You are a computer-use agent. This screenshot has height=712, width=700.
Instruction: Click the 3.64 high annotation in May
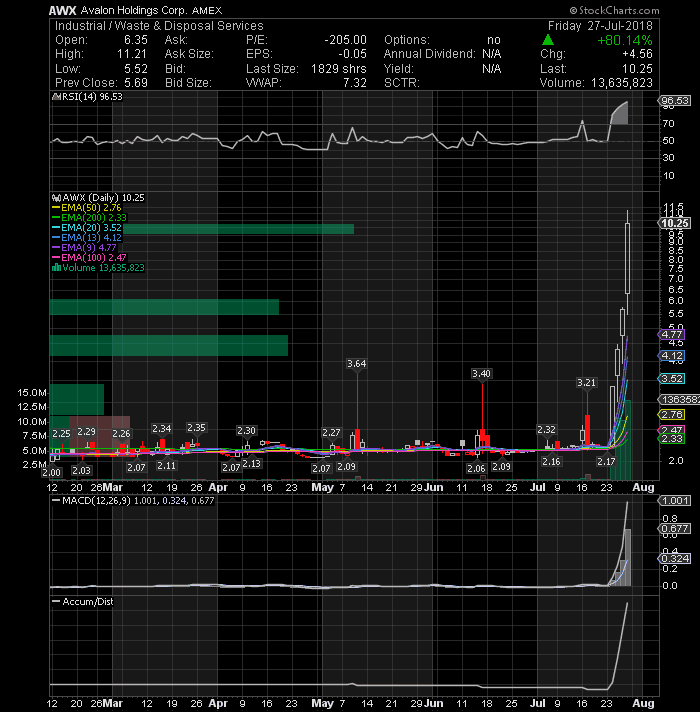(357, 364)
